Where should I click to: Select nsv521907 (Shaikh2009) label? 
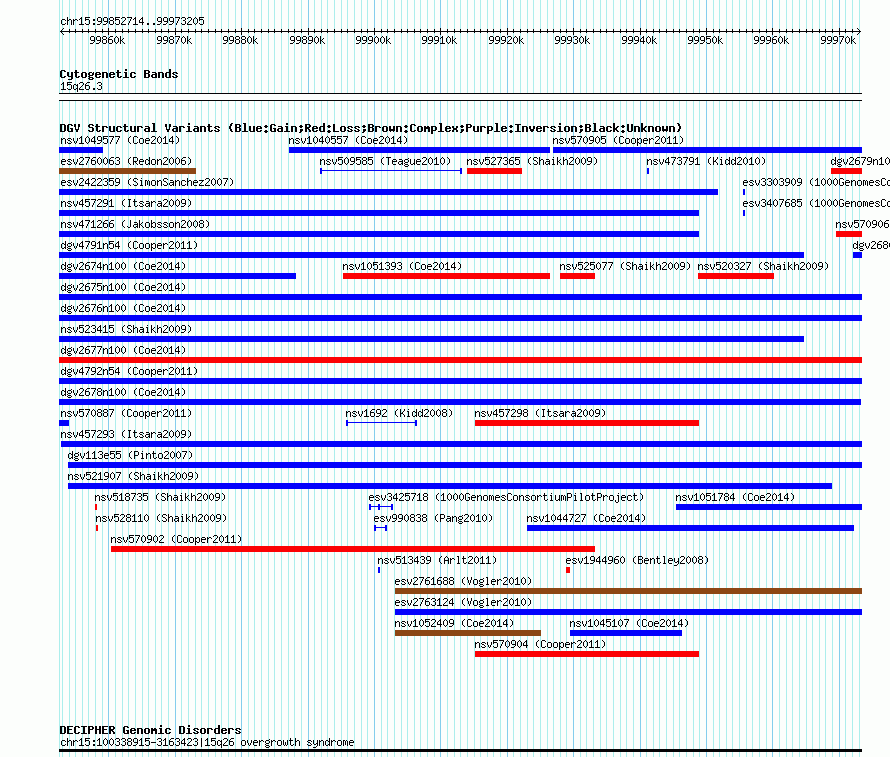(133, 476)
